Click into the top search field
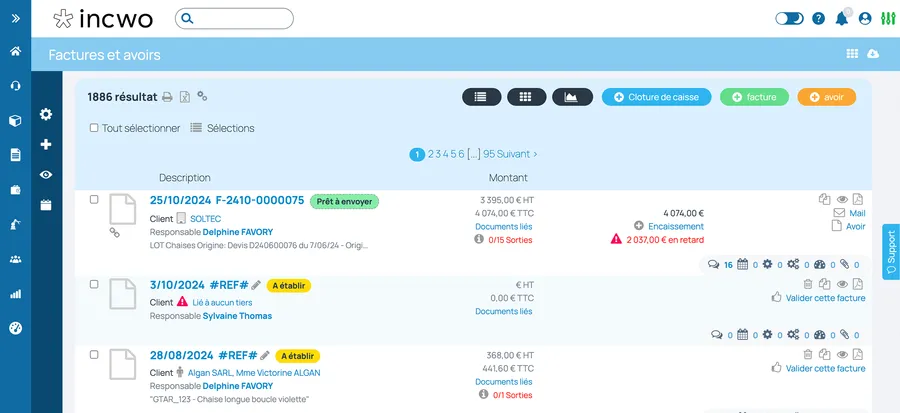 click(234, 18)
